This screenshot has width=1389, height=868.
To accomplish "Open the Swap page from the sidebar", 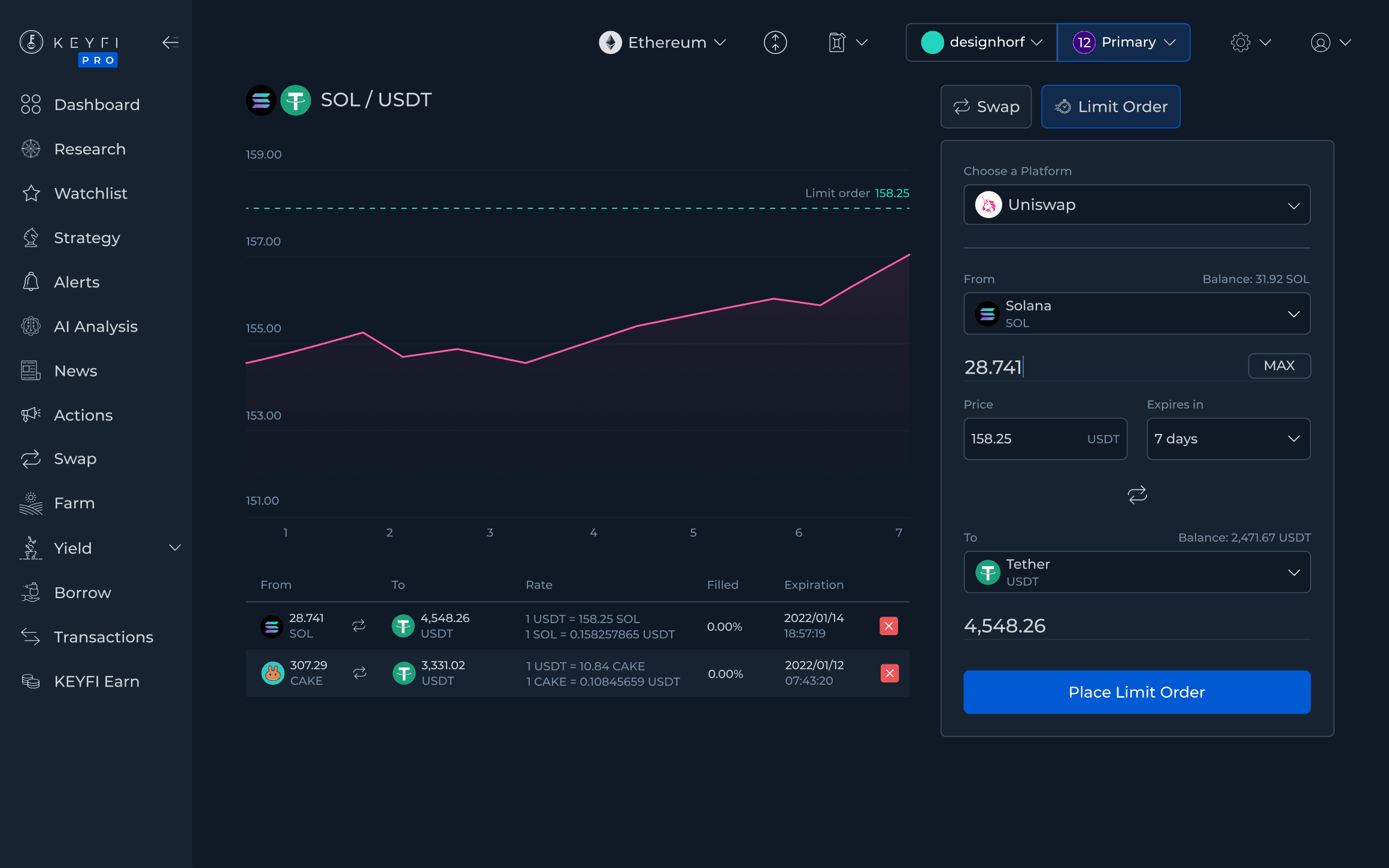I will tap(74, 459).
